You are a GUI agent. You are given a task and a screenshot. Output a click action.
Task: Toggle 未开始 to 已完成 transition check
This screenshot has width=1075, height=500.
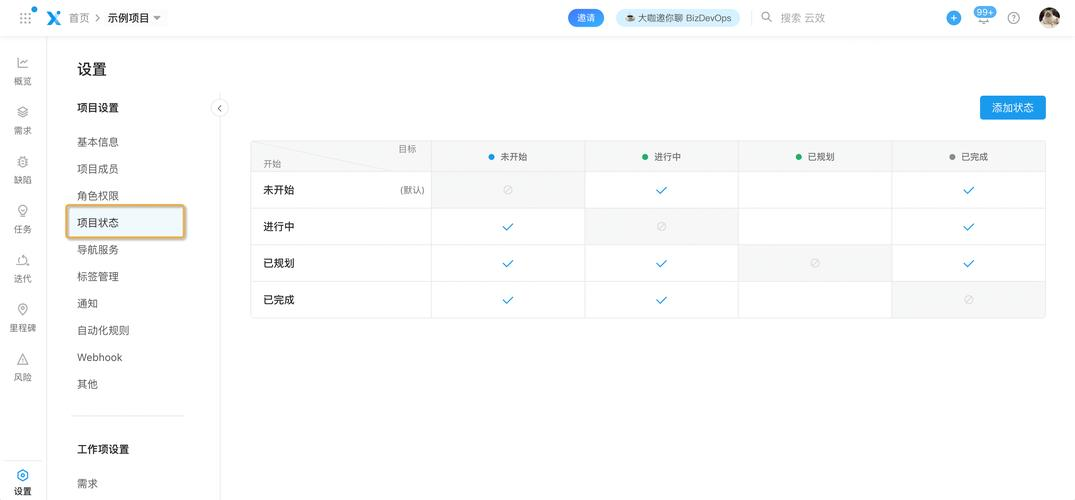[969, 190]
